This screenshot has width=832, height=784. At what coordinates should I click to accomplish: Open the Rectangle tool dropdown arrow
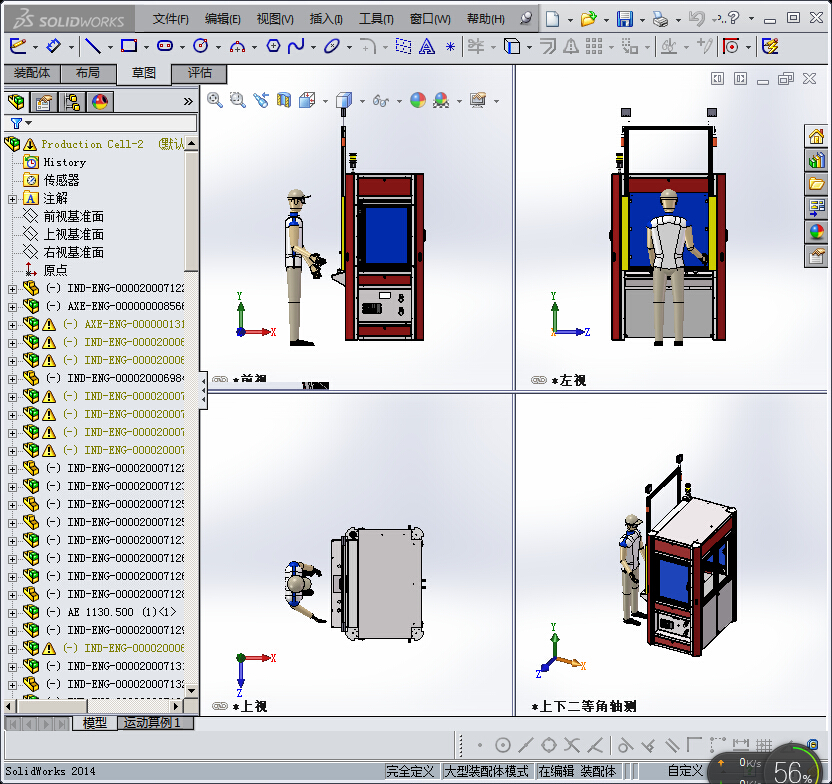[x=146, y=47]
